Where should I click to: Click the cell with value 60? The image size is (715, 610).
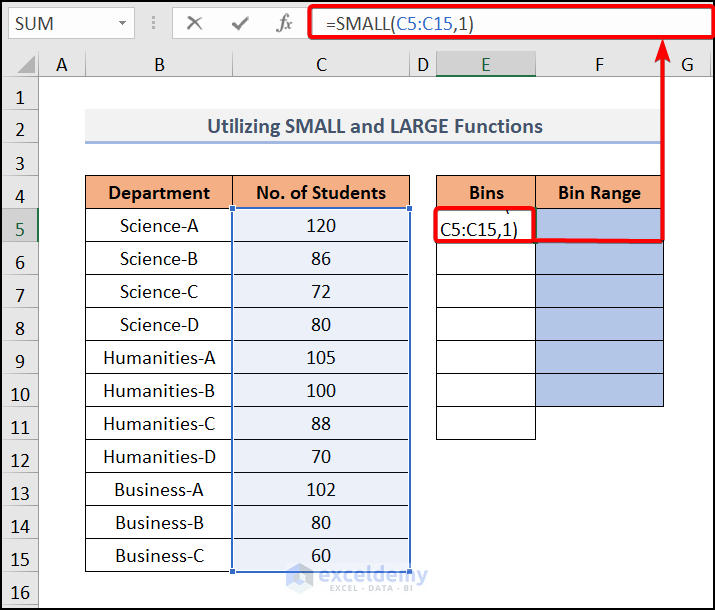tap(321, 555)
